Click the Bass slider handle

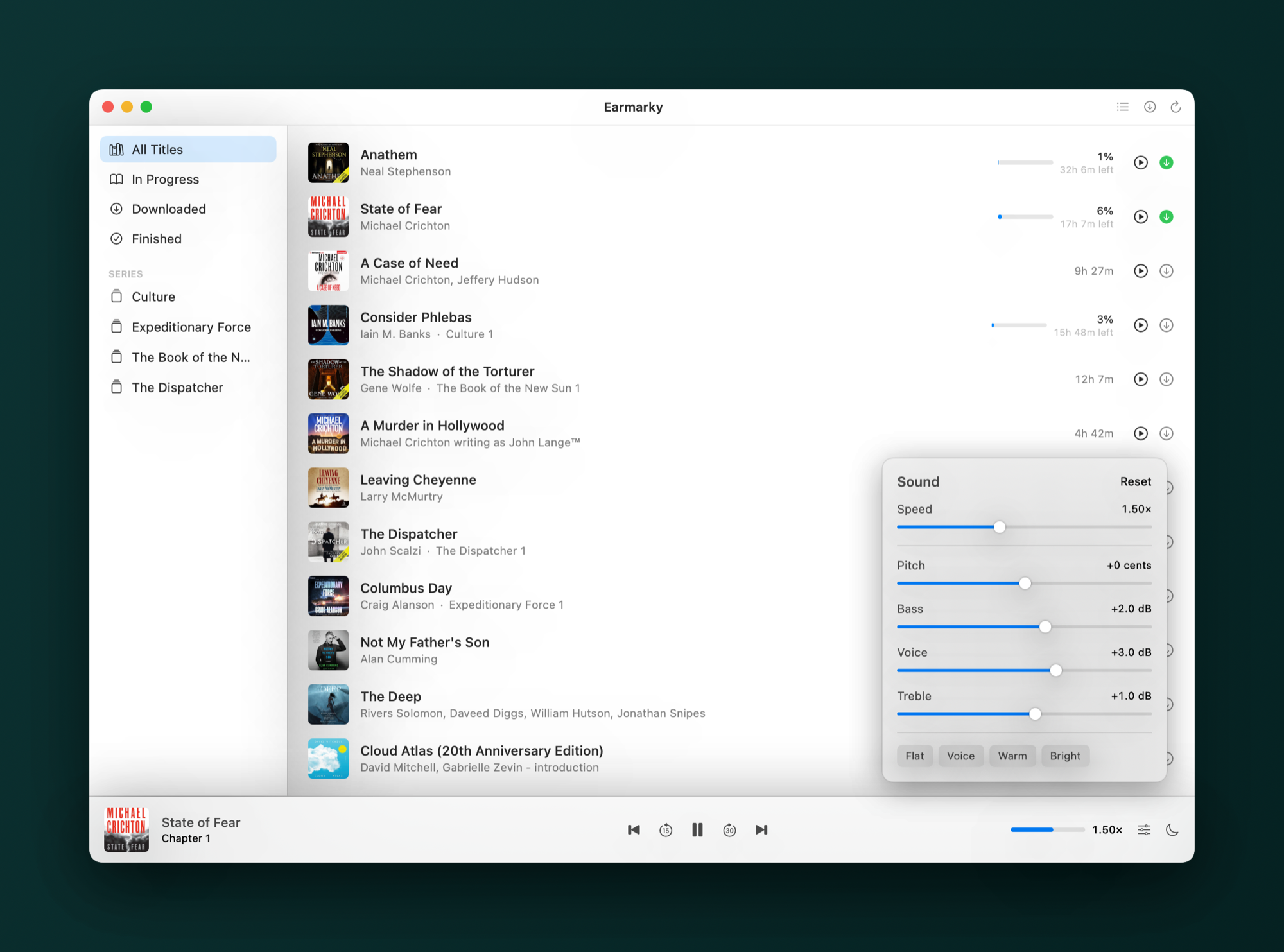point(1045,627)
